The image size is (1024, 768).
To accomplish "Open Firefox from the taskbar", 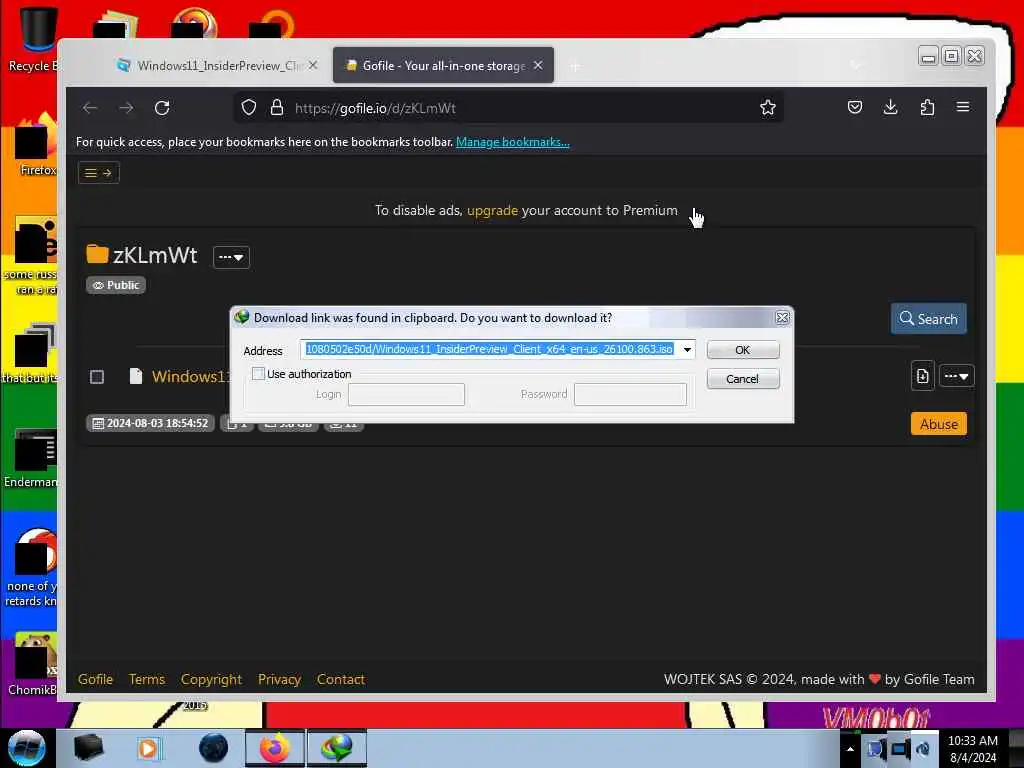I will point(275,748).
